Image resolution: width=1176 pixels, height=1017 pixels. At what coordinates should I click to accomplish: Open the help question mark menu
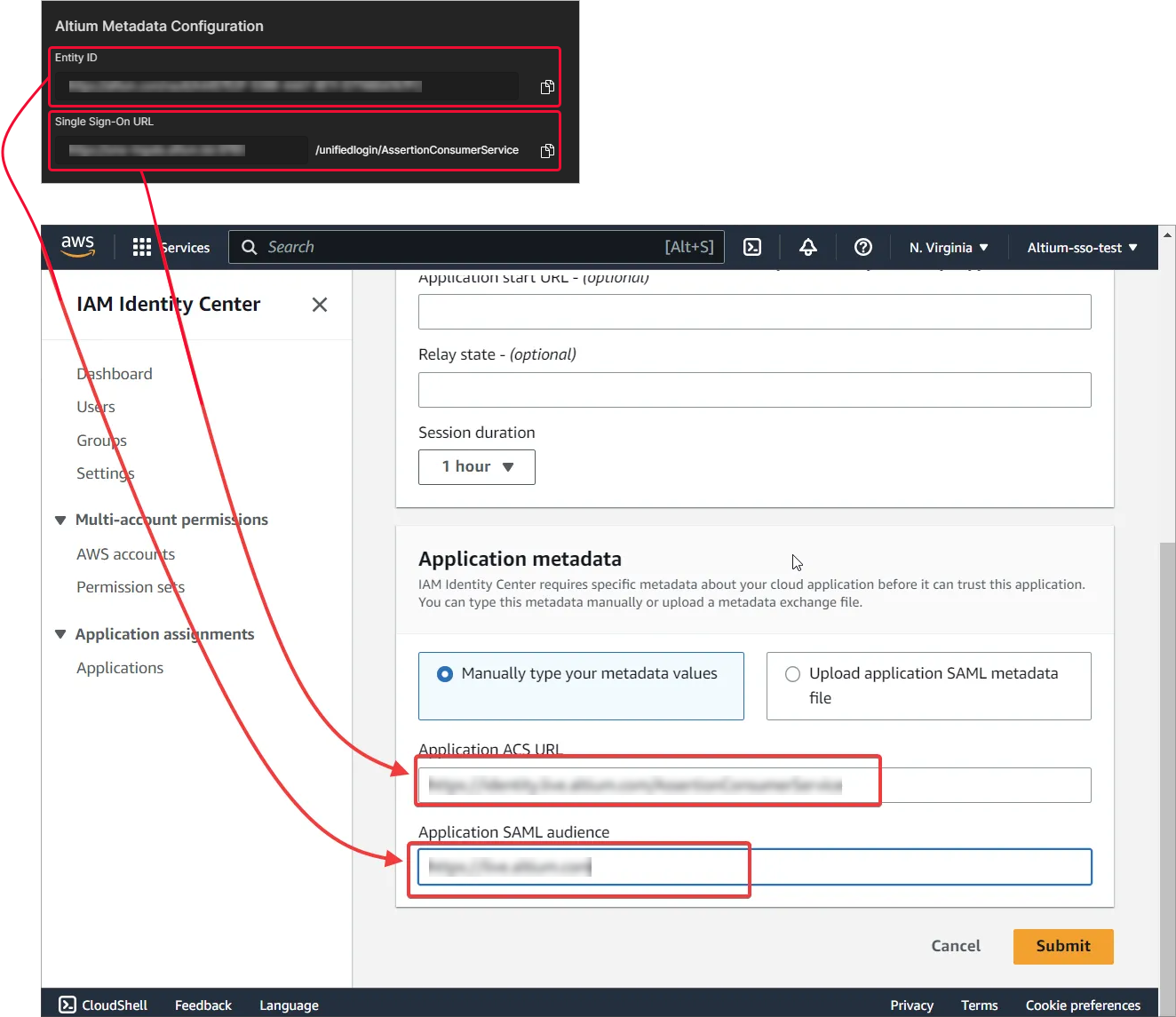pos(863,247)
